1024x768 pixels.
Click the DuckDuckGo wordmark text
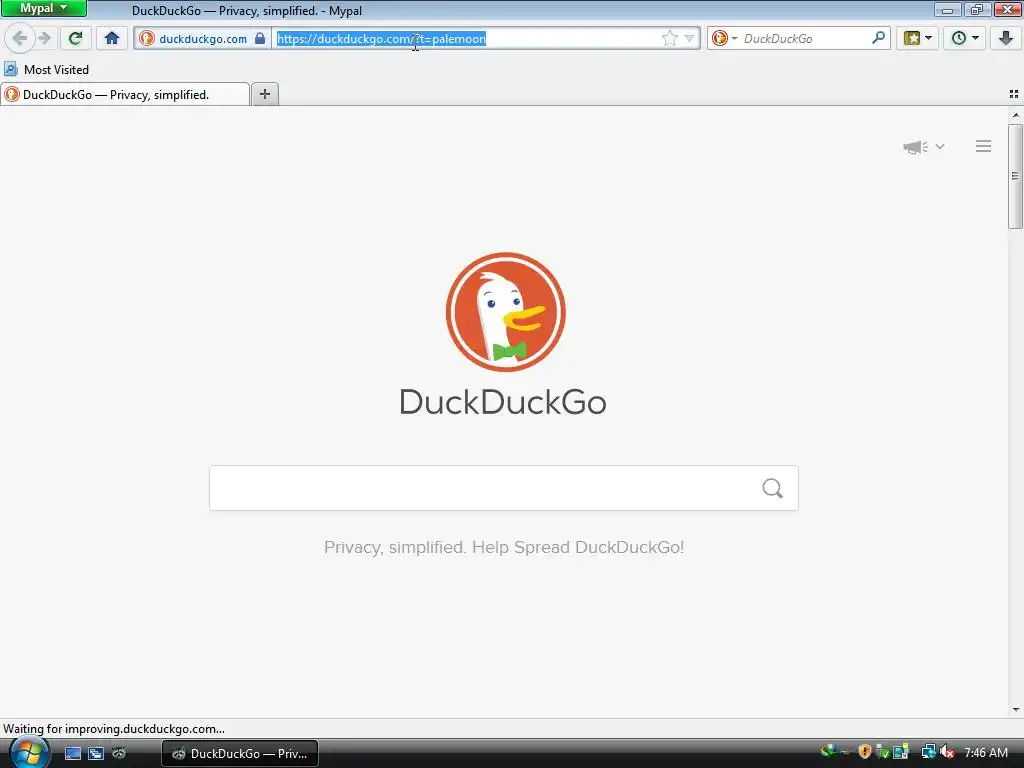click(x=503, y=402)
